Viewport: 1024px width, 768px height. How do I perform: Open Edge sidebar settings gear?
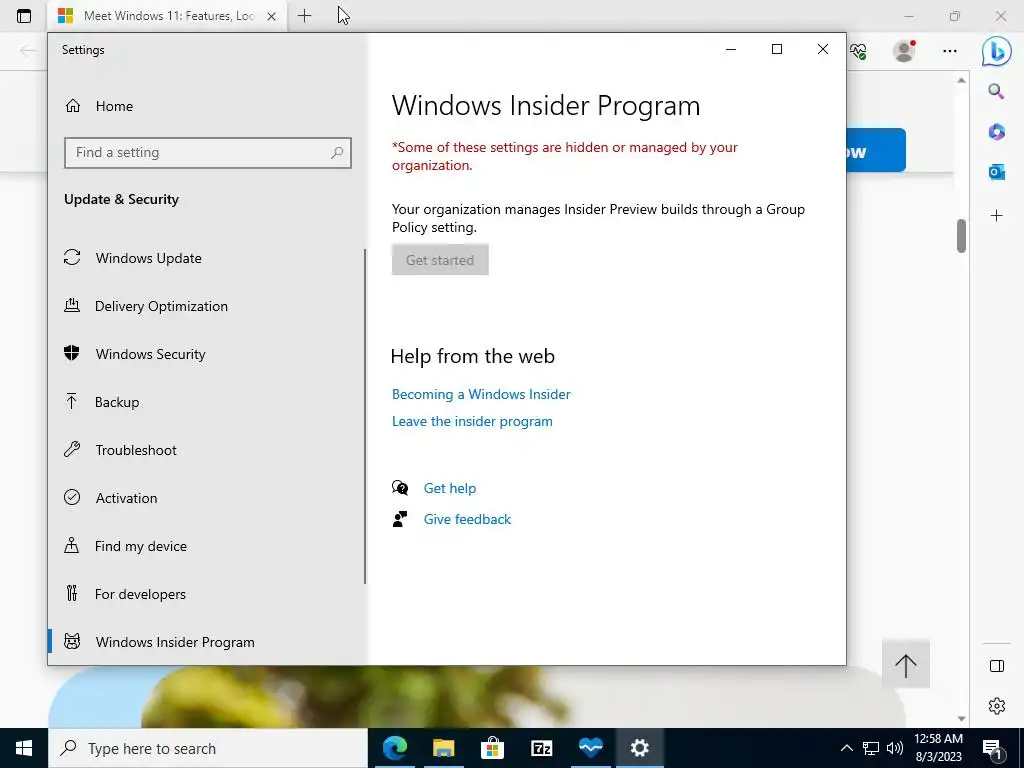[997, 706]
